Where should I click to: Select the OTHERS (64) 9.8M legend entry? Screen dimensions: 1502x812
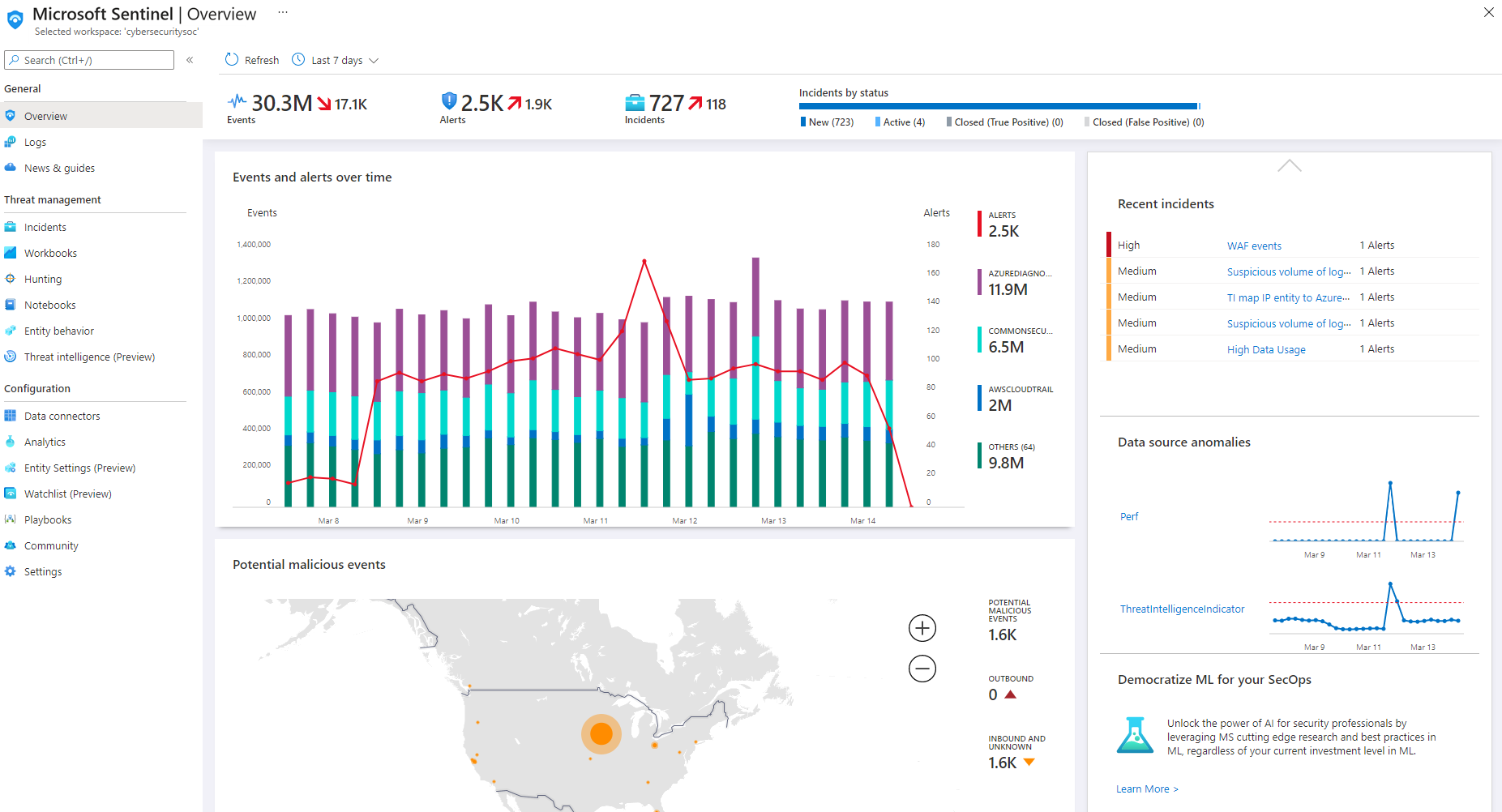[1008, 455]
